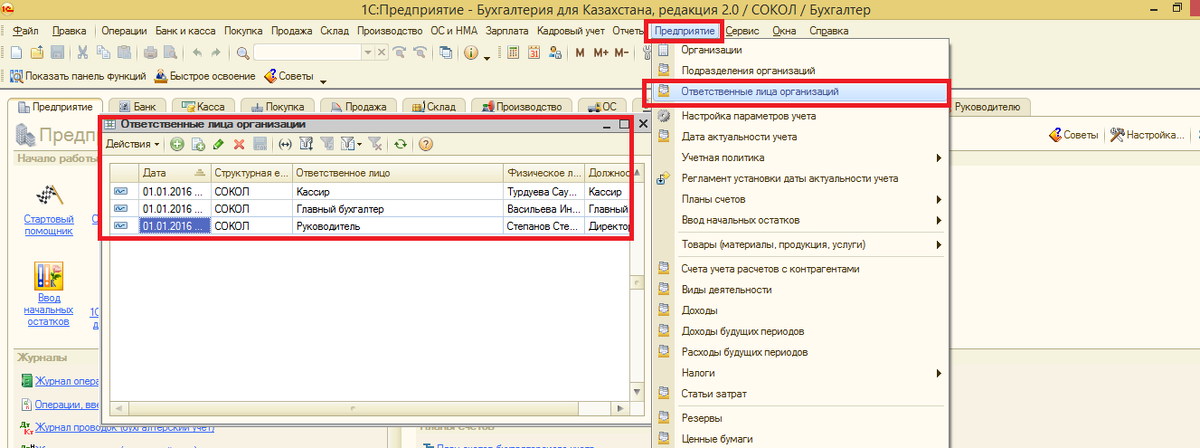Click the Cut scissors icon

[83, 52]
